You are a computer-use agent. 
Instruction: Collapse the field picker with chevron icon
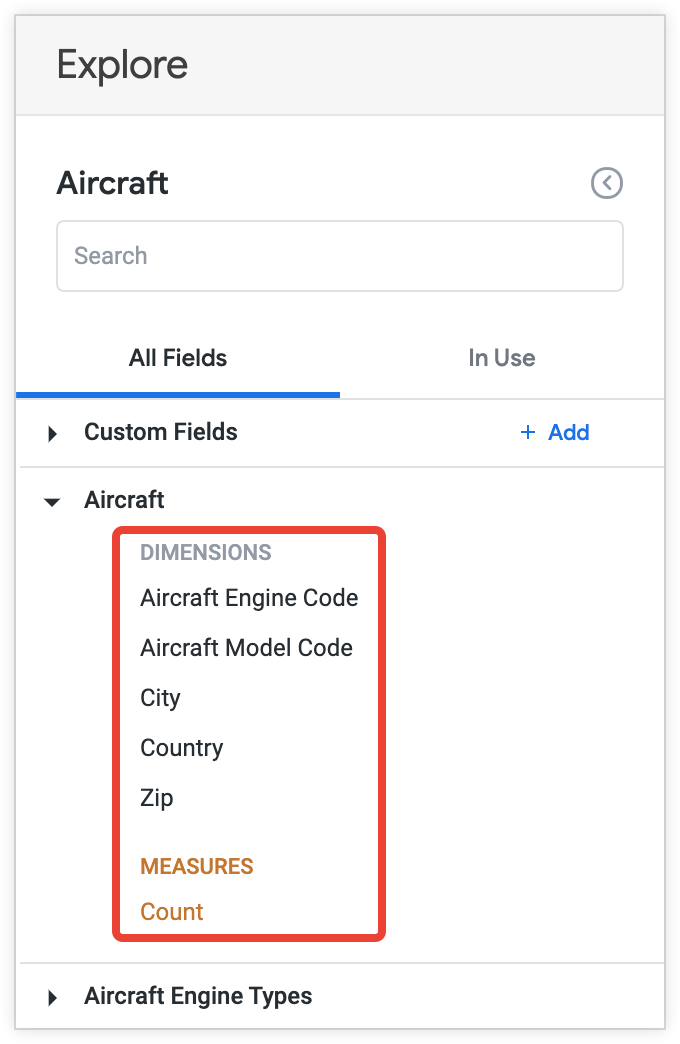[x=607, y=183]
